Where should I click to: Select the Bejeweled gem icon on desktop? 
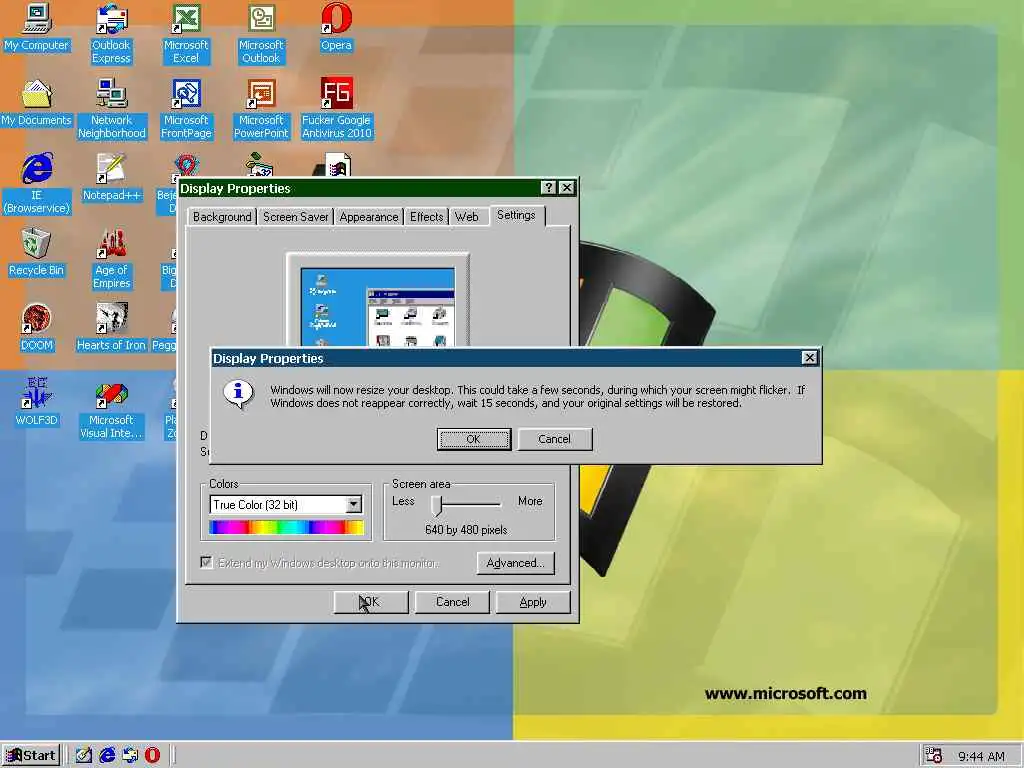[186, 165]
